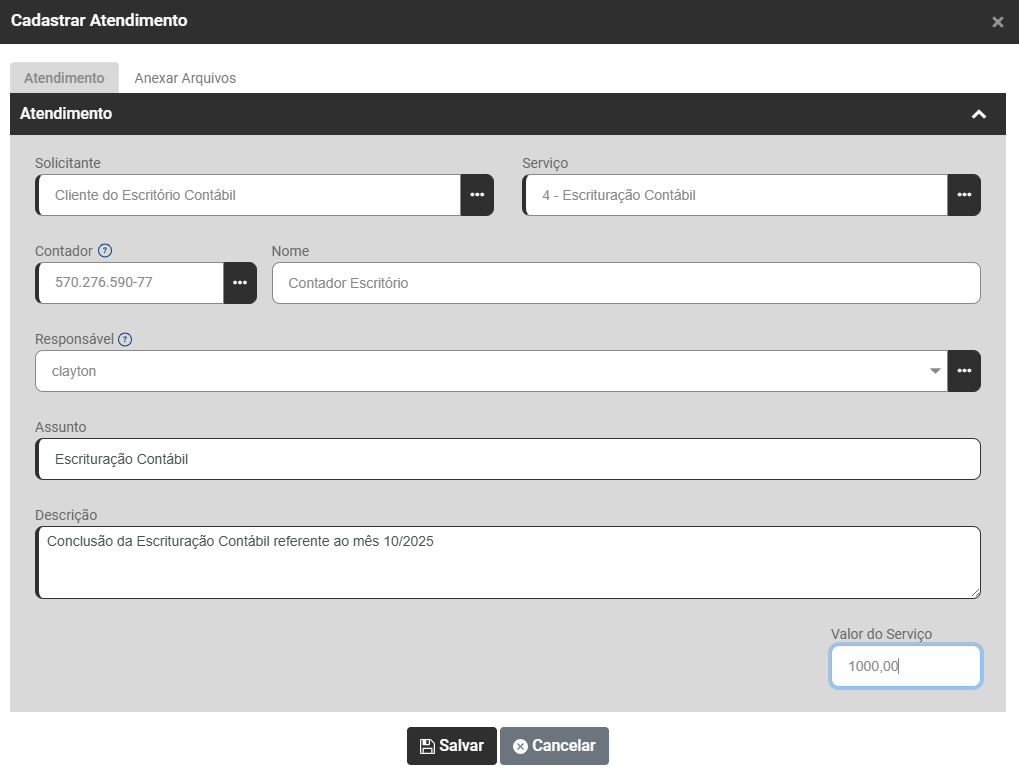This screenshot has height=775, width=1019.
Task: Open the Contador search ellipsis button
Action: (240, 283)
